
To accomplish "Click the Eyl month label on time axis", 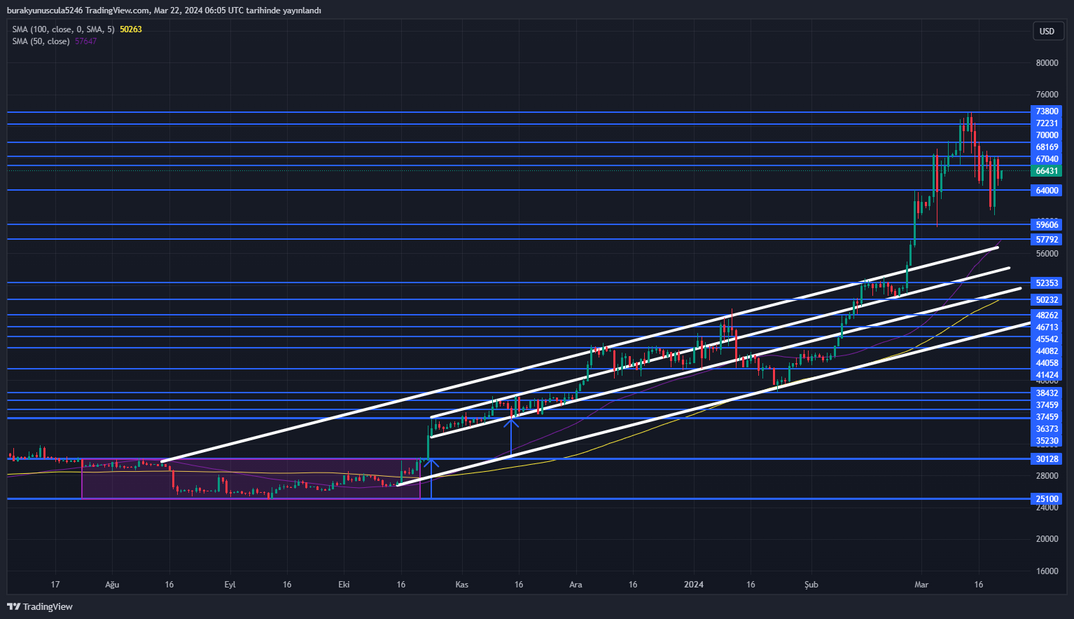I will click(x=230, y=585).
